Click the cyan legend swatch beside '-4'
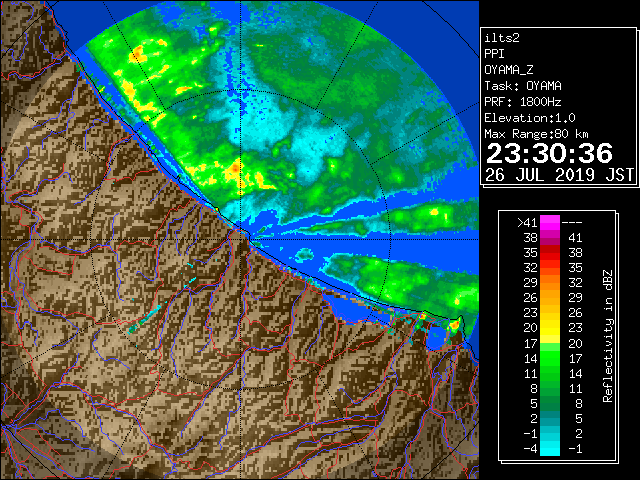640x480 pixels. 550,448
